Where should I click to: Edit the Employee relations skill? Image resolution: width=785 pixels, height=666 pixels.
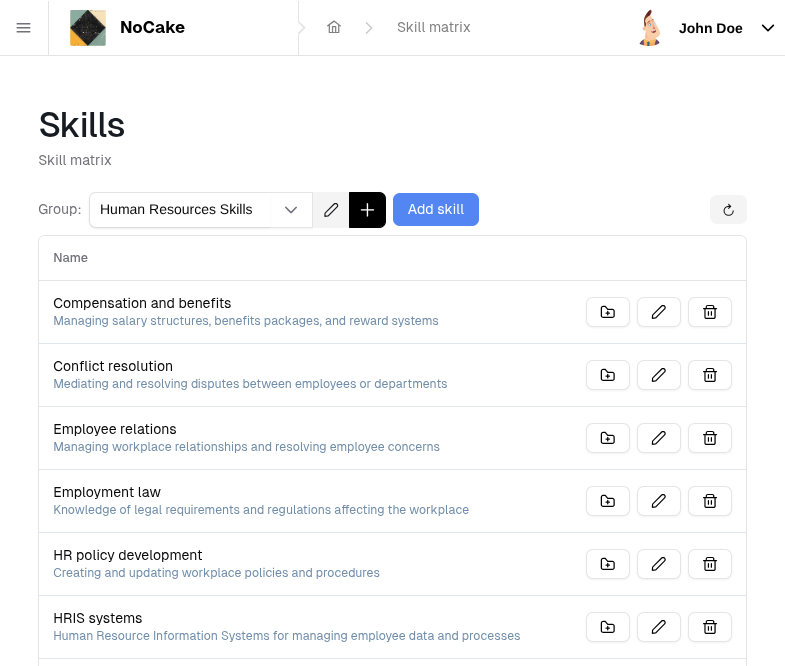[x=659, y=438]
